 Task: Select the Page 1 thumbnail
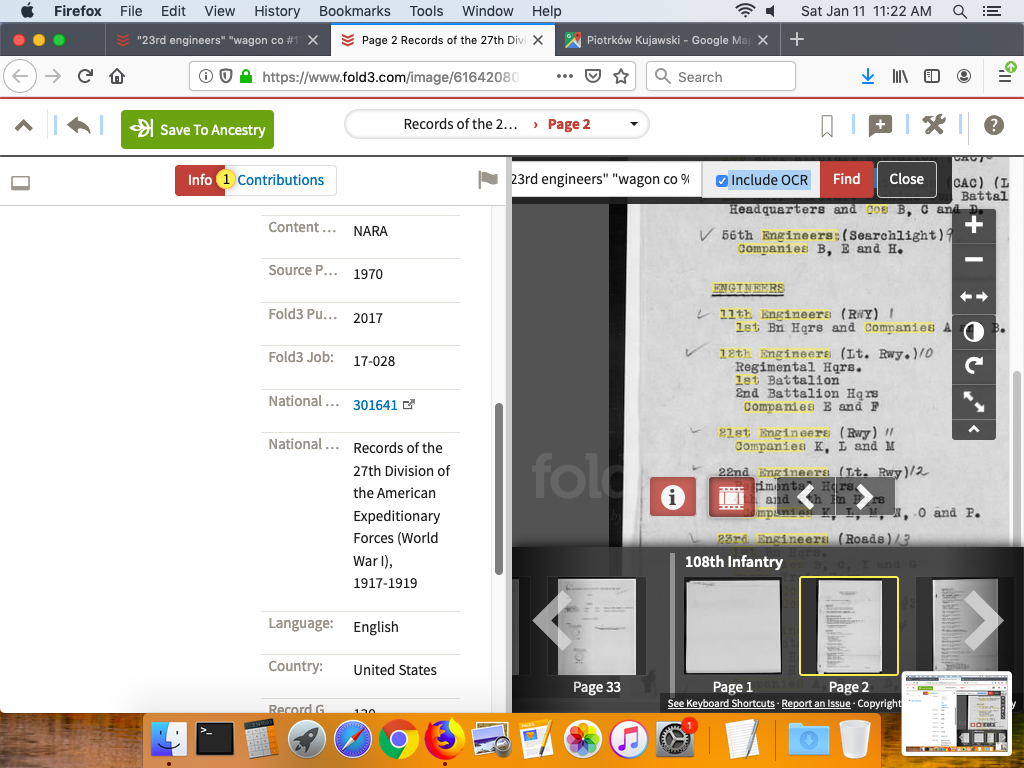[x=733, y=627]
